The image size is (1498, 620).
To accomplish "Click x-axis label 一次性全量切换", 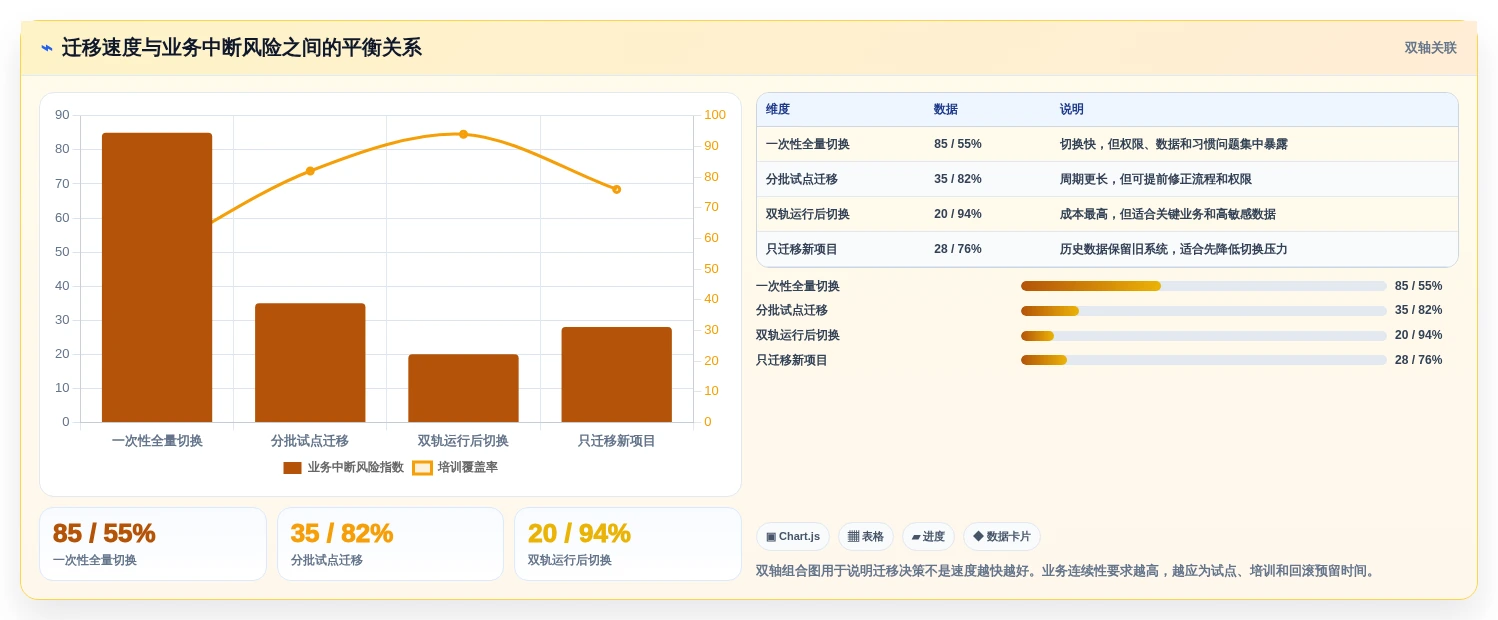I will coord(157,441).
